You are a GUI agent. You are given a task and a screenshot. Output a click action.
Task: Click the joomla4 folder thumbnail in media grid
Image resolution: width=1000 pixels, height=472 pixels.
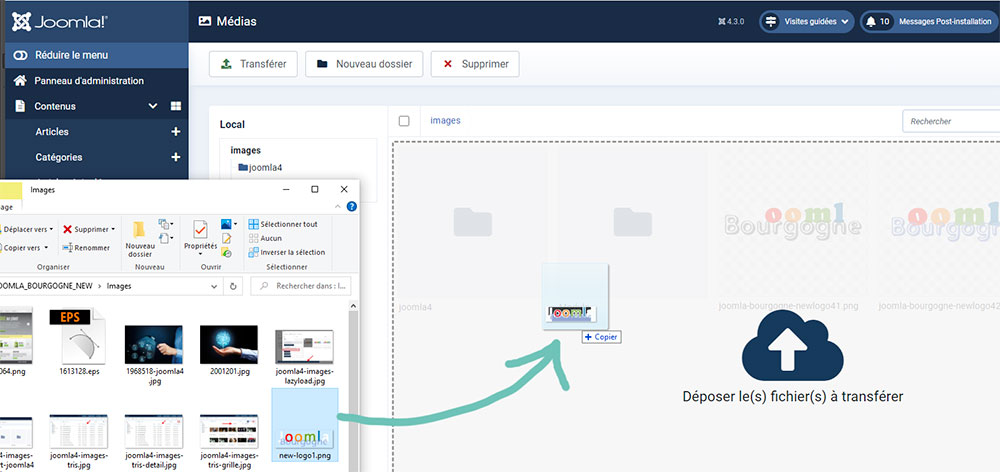click(473, 222)
